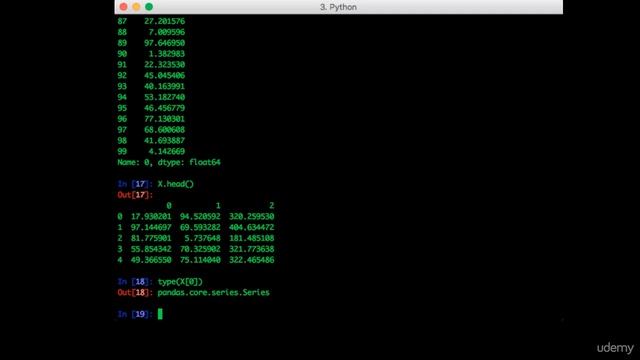Minimize the terminal with the yellow button
The image size is (640, 360).
tap(136, 7)
